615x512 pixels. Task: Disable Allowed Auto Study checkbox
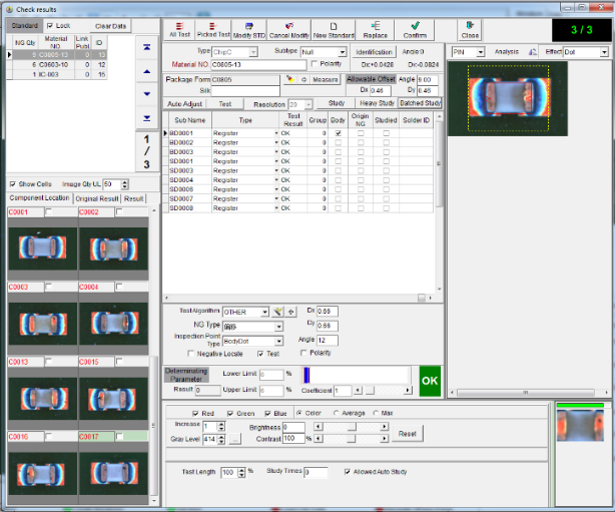pos(346,471)
